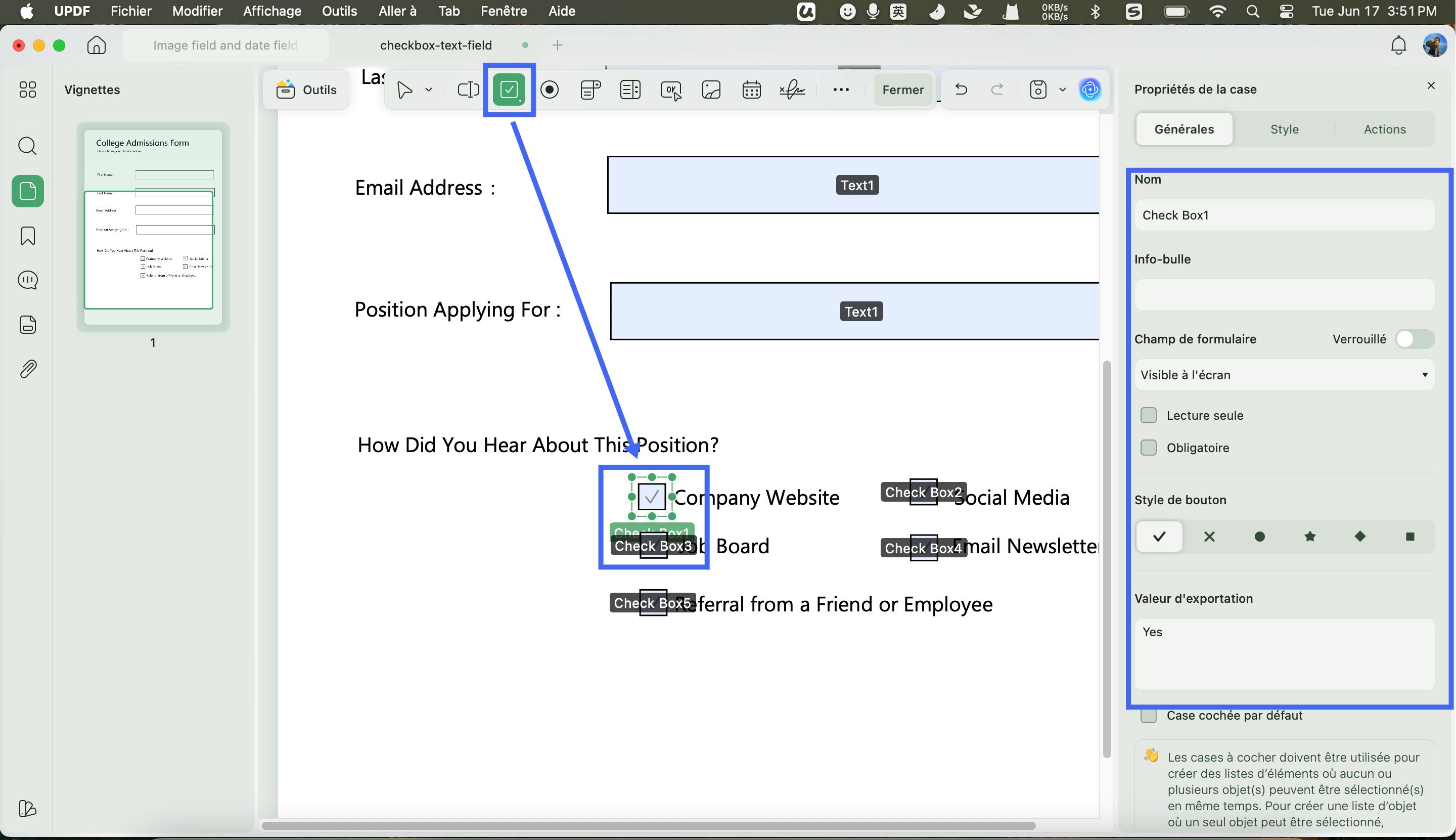Click the notification bell icon

(x=1399, y=45)
